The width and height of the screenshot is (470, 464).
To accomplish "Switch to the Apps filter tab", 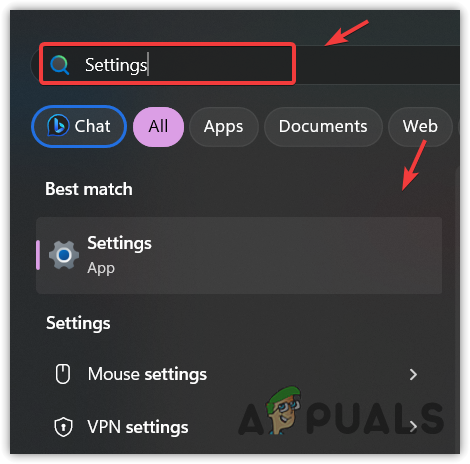I will point(224,127).
